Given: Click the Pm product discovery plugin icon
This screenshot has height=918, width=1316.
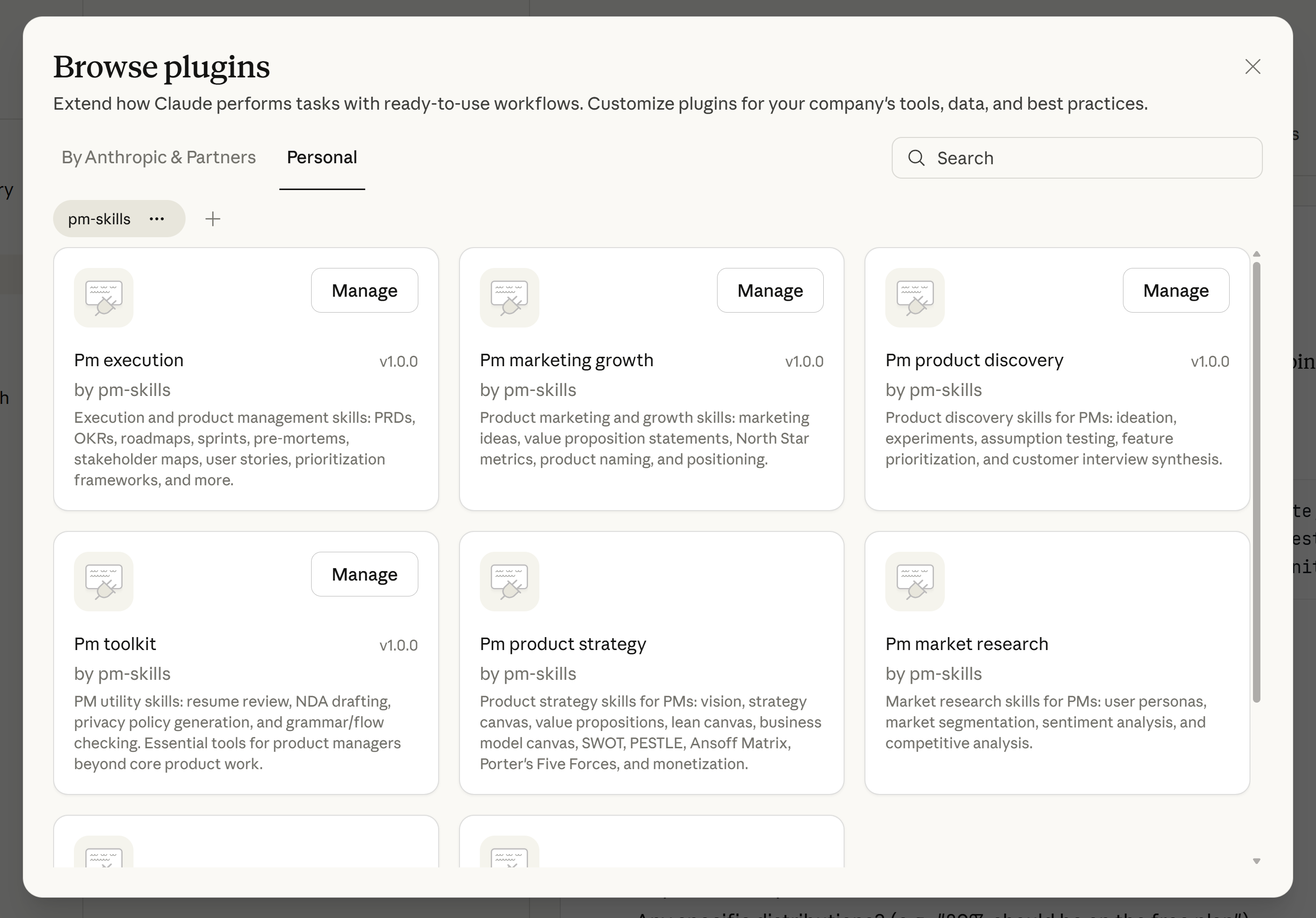Looking at the screenshot, I should tap(915, 297).
